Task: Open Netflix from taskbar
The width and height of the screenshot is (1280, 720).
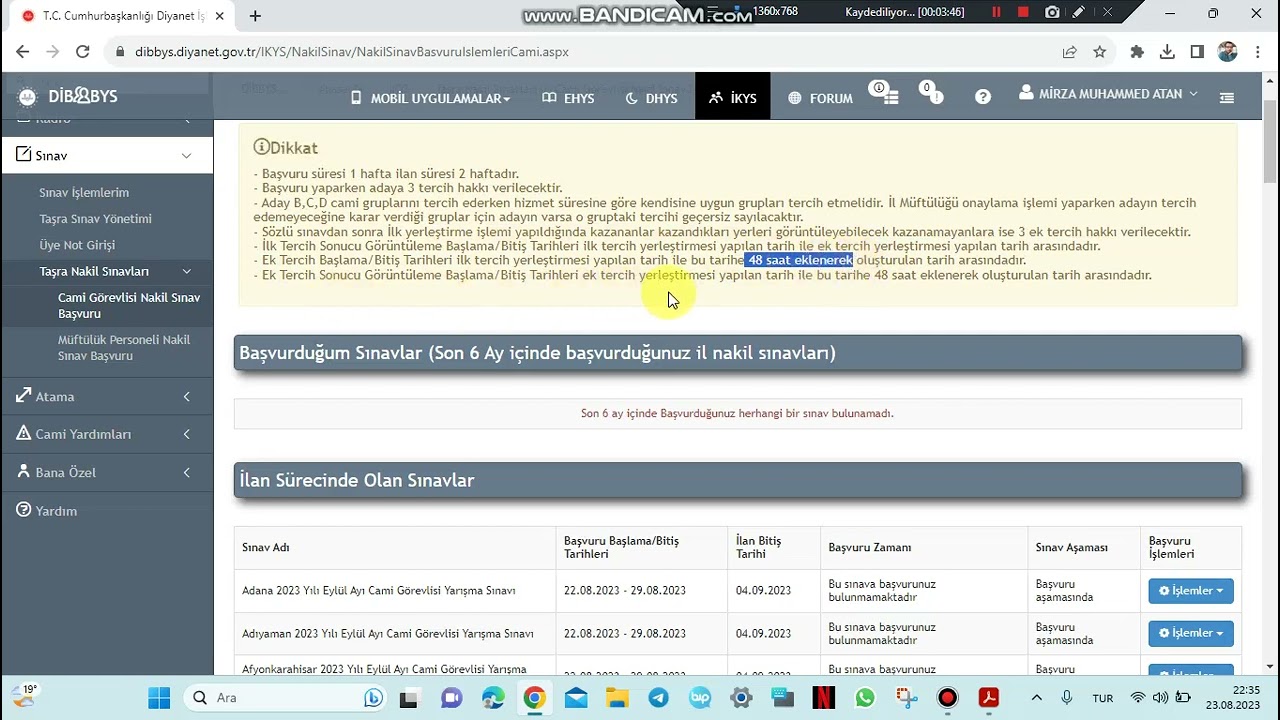Action: [x=823, y=697]
